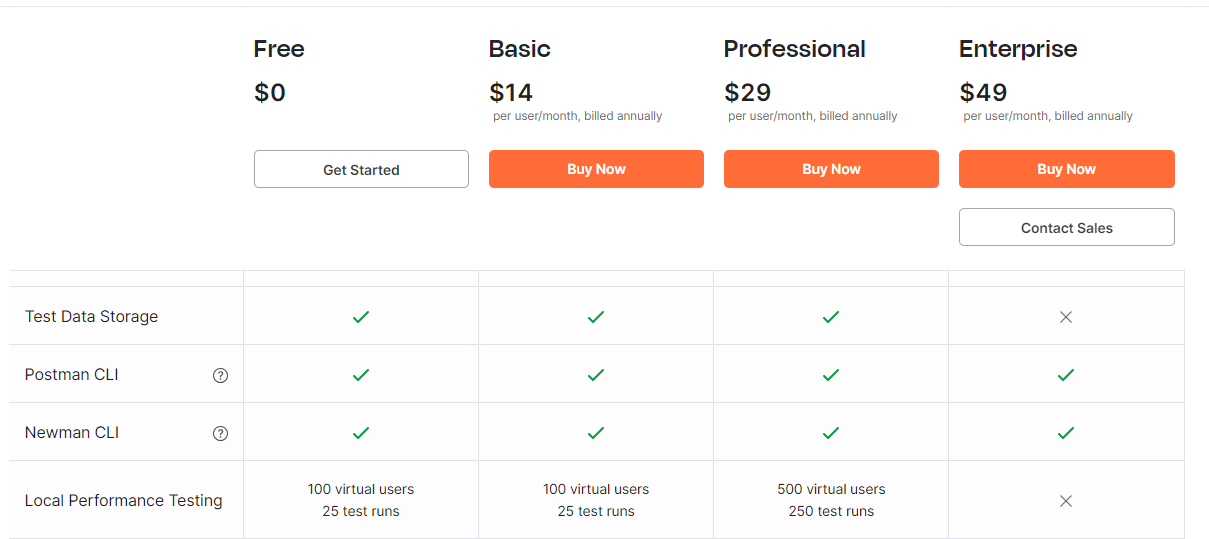This screenshot has height=539, width=1209.
Task: Click Enterprise Test Data Storage cross icon
Action: pos(1066,317)
